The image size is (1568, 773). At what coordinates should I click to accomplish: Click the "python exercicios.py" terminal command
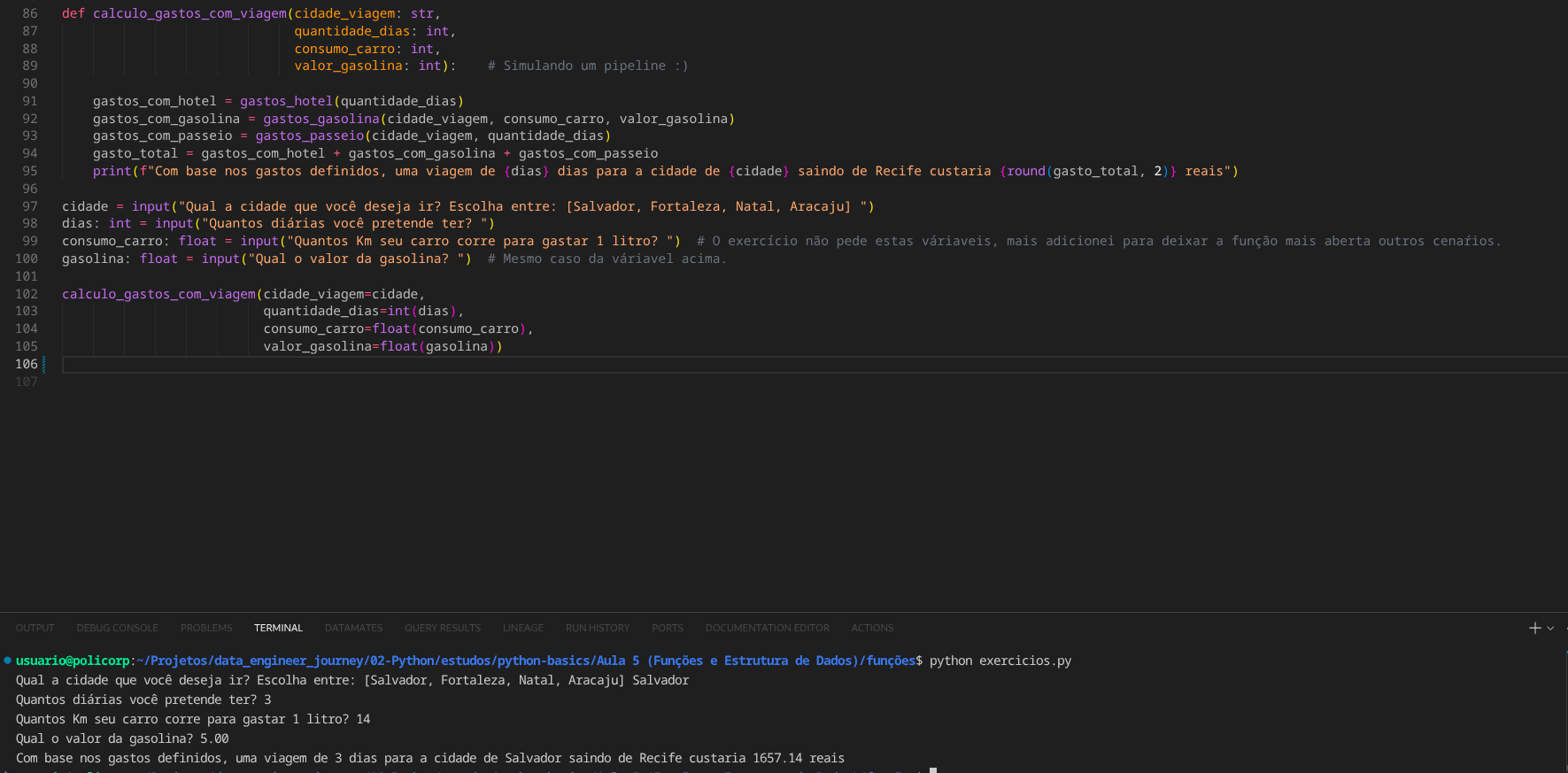pyautogui.click(x=1000, y=661)
